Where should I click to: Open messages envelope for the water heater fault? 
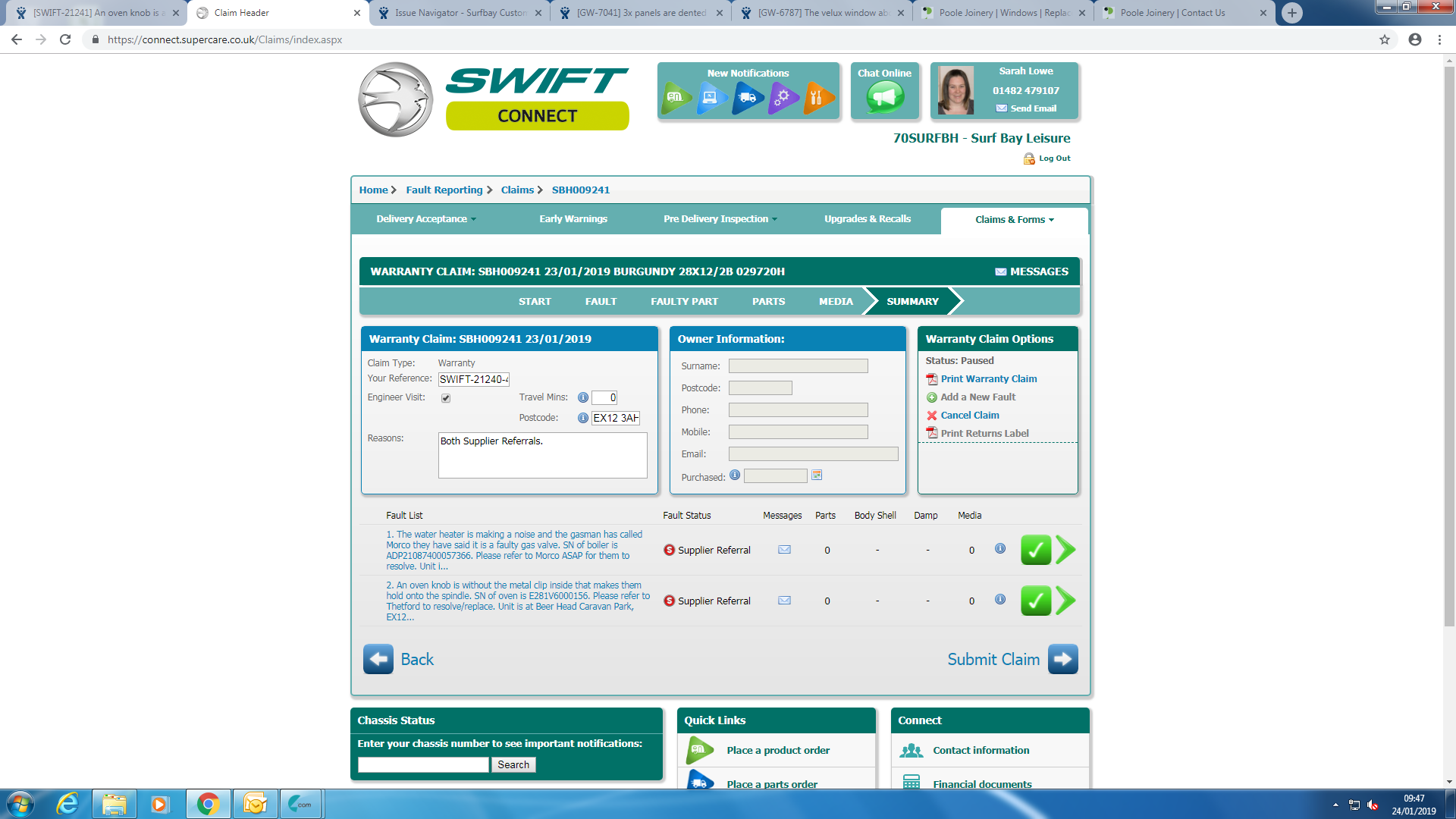[x=784, y=550]
